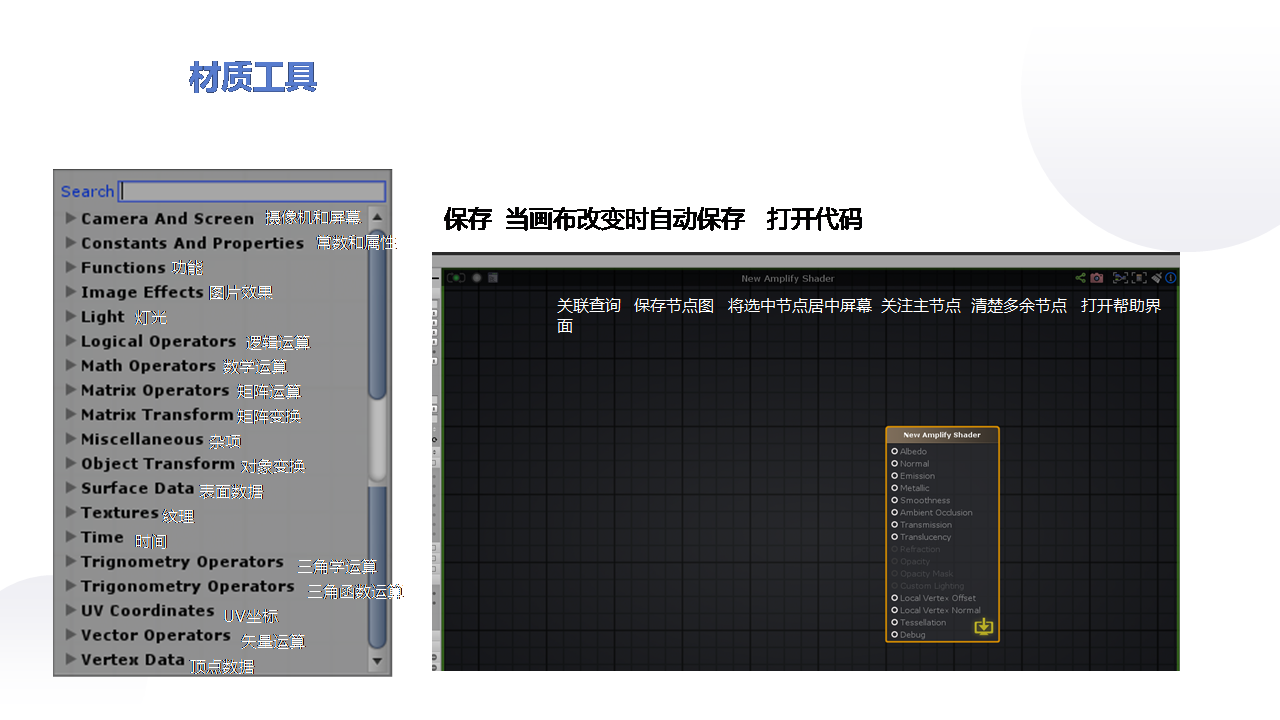The image size is (1280, 720).
Task: Select the Surface Data category row
Action: pyautogui.click(x=212, y=488)
